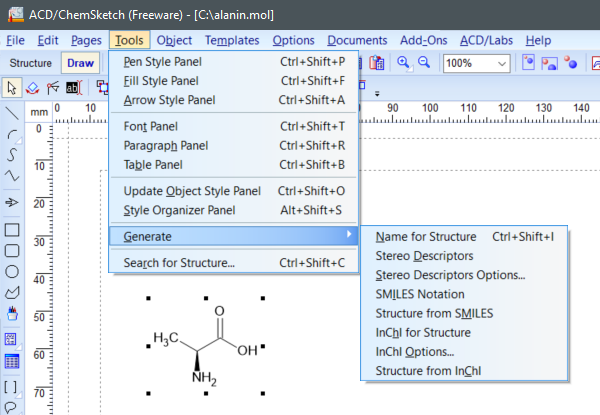Image resolution: width=600 pixels, height=415 pixels.
Task: Click the Zoom Out magnifier
Action: tap(424, 63)
